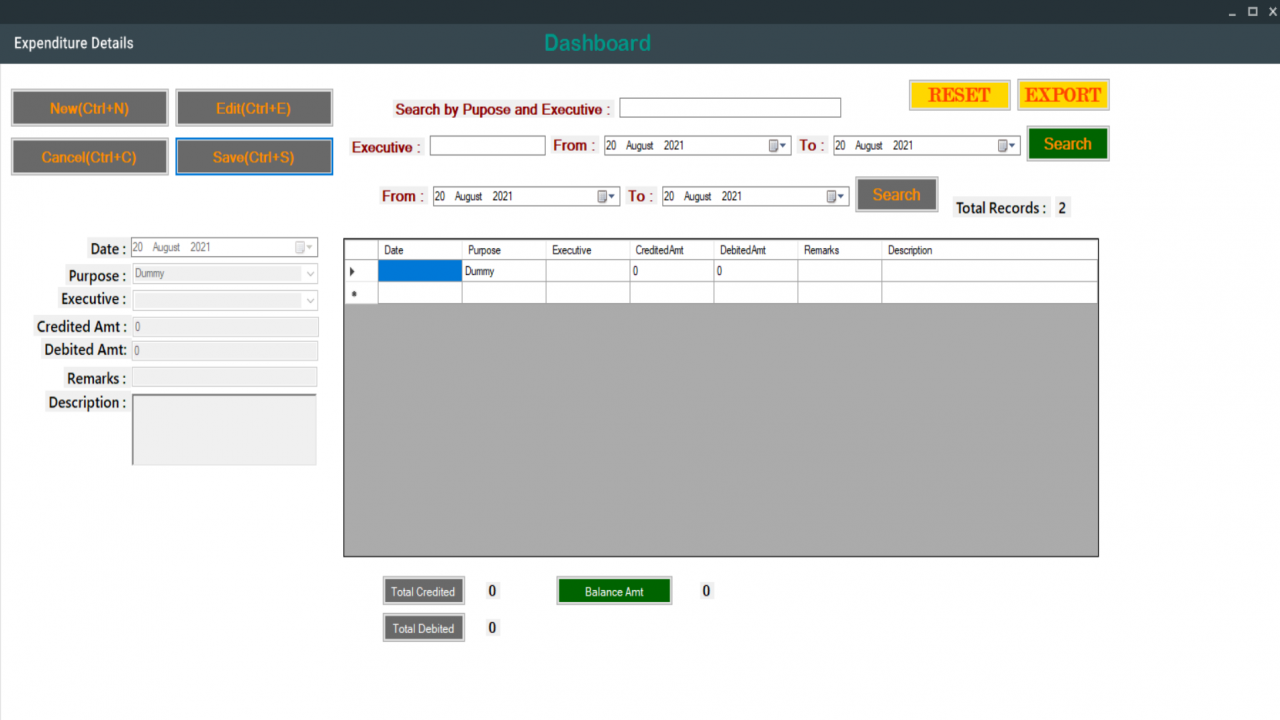Click the yellow EXPORT button
This screenshot has width=1280, height=720.
tap(1063, 95)
